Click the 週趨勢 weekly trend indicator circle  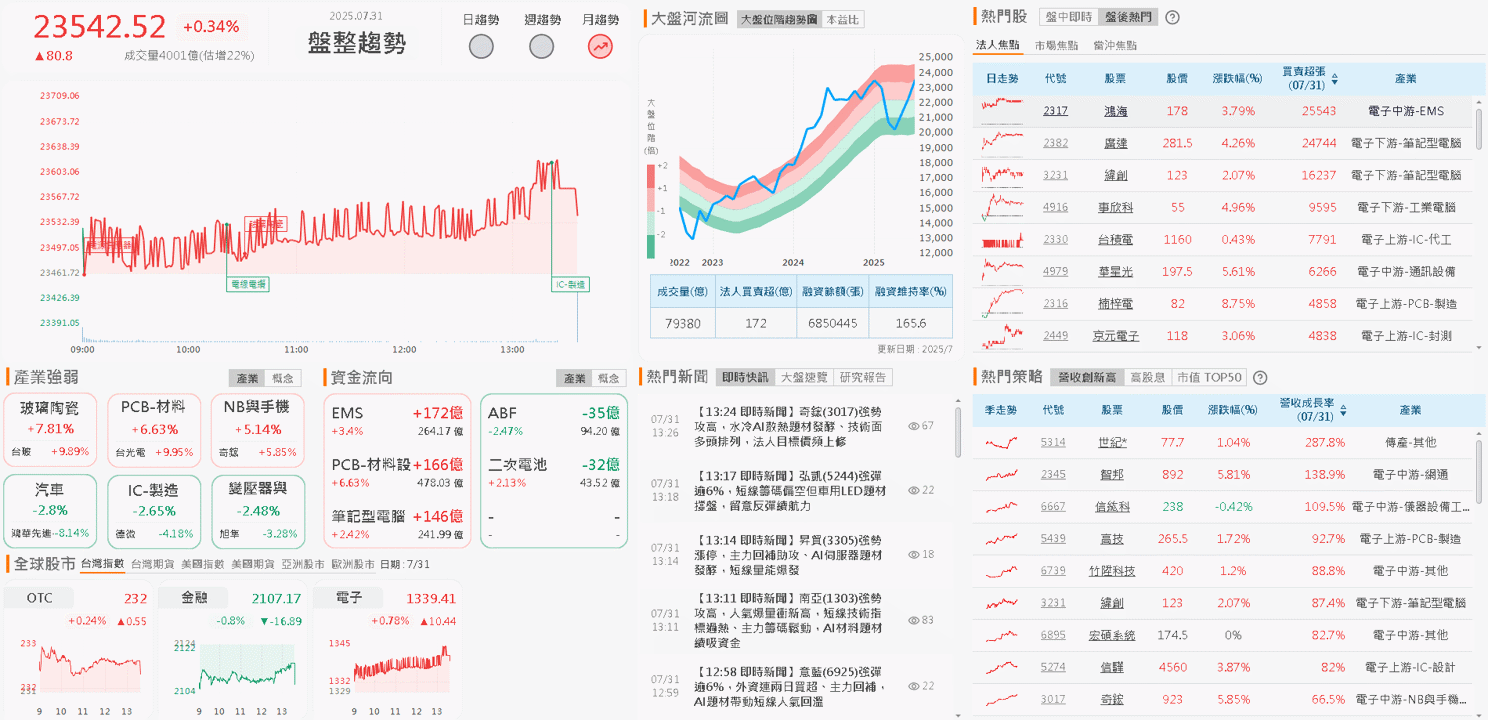pos(541,46)
